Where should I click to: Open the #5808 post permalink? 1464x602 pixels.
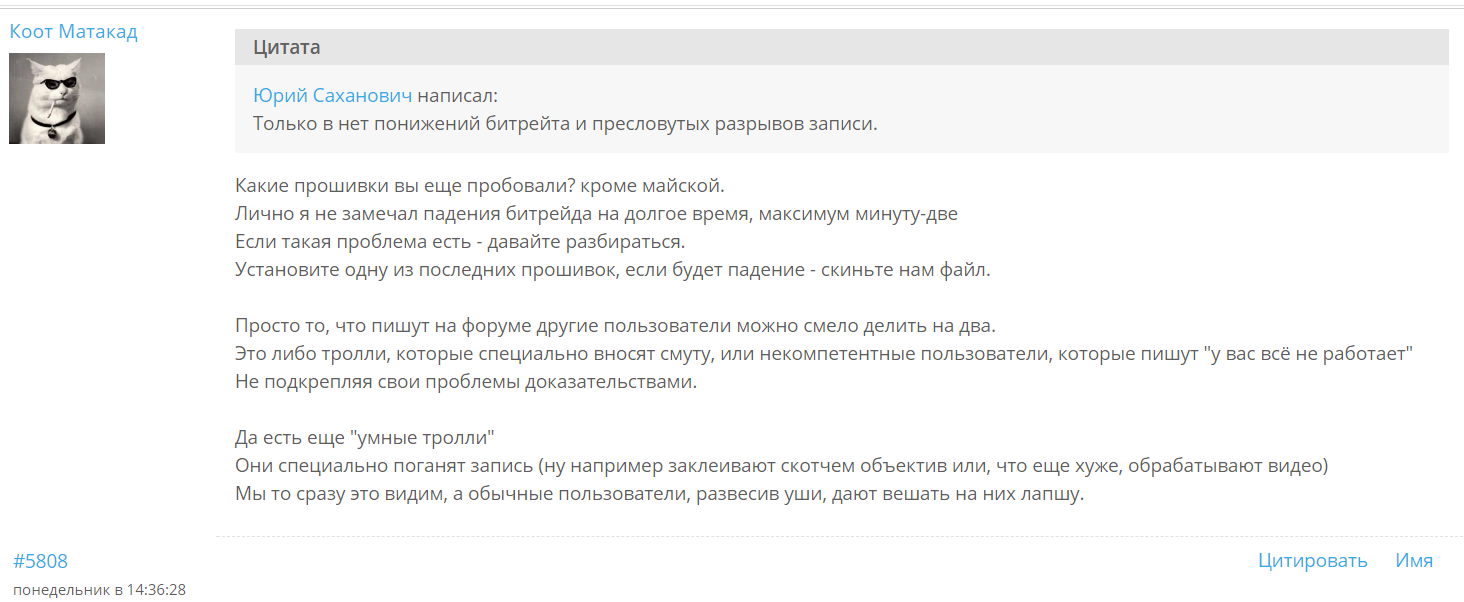(40, 561)
